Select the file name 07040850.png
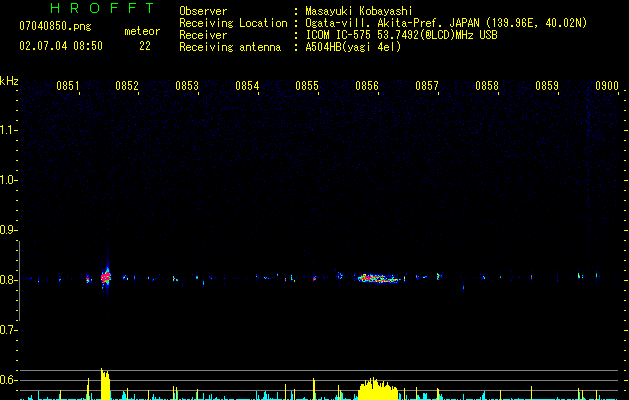This screenshot has width=629, height=400. [x=55, y=27]
